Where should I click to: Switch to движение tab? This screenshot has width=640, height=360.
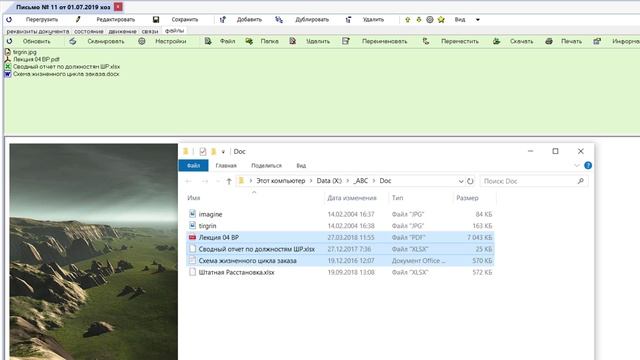point(122,31)
